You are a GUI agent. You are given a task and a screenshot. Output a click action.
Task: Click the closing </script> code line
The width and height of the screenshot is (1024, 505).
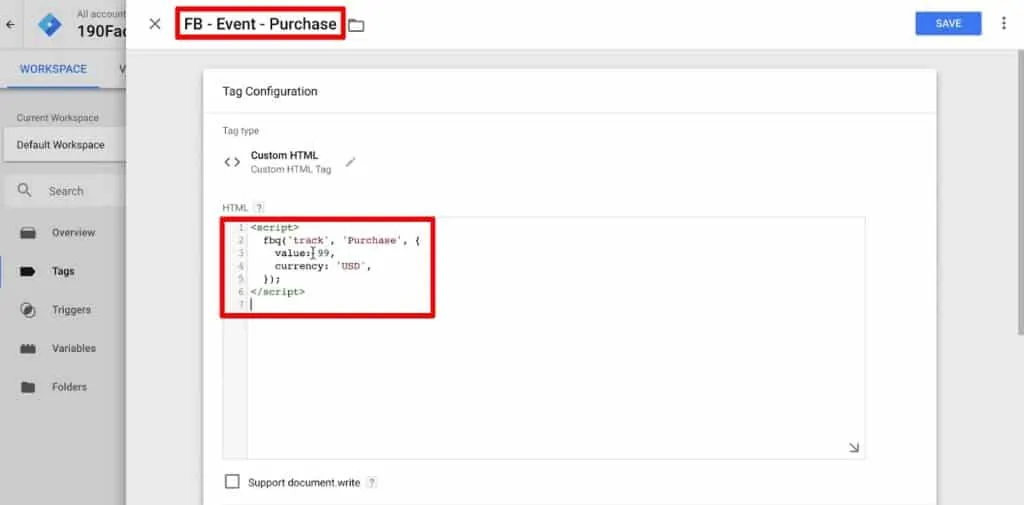point(278,292)
